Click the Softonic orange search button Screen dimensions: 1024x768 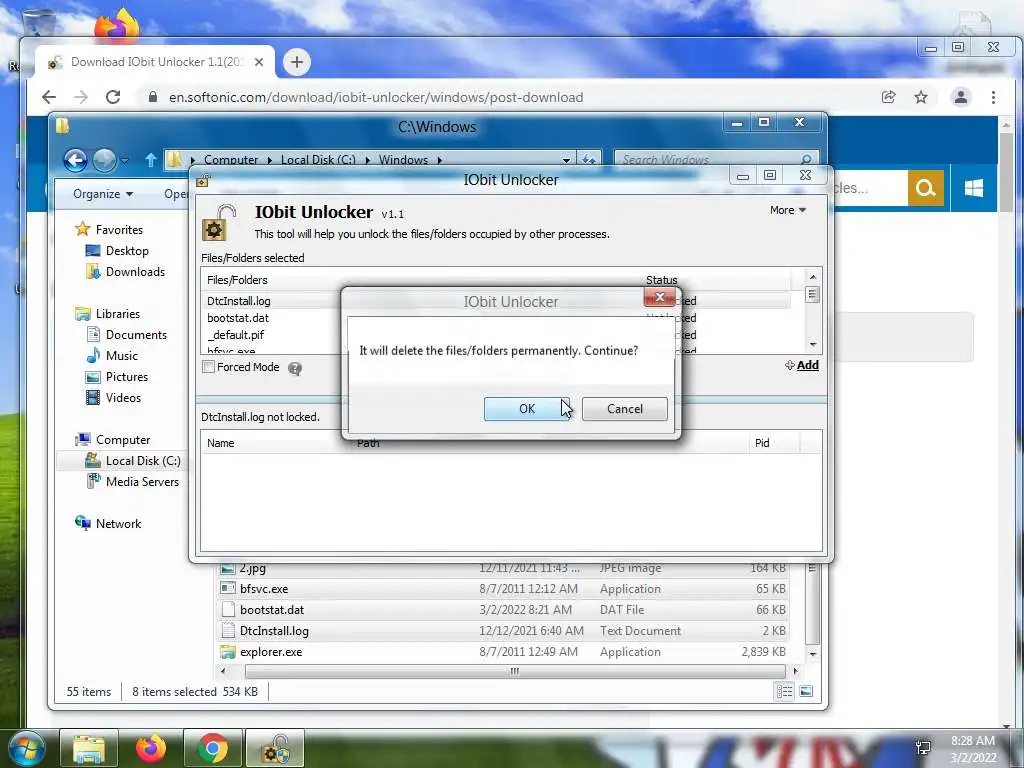point(925,188)
